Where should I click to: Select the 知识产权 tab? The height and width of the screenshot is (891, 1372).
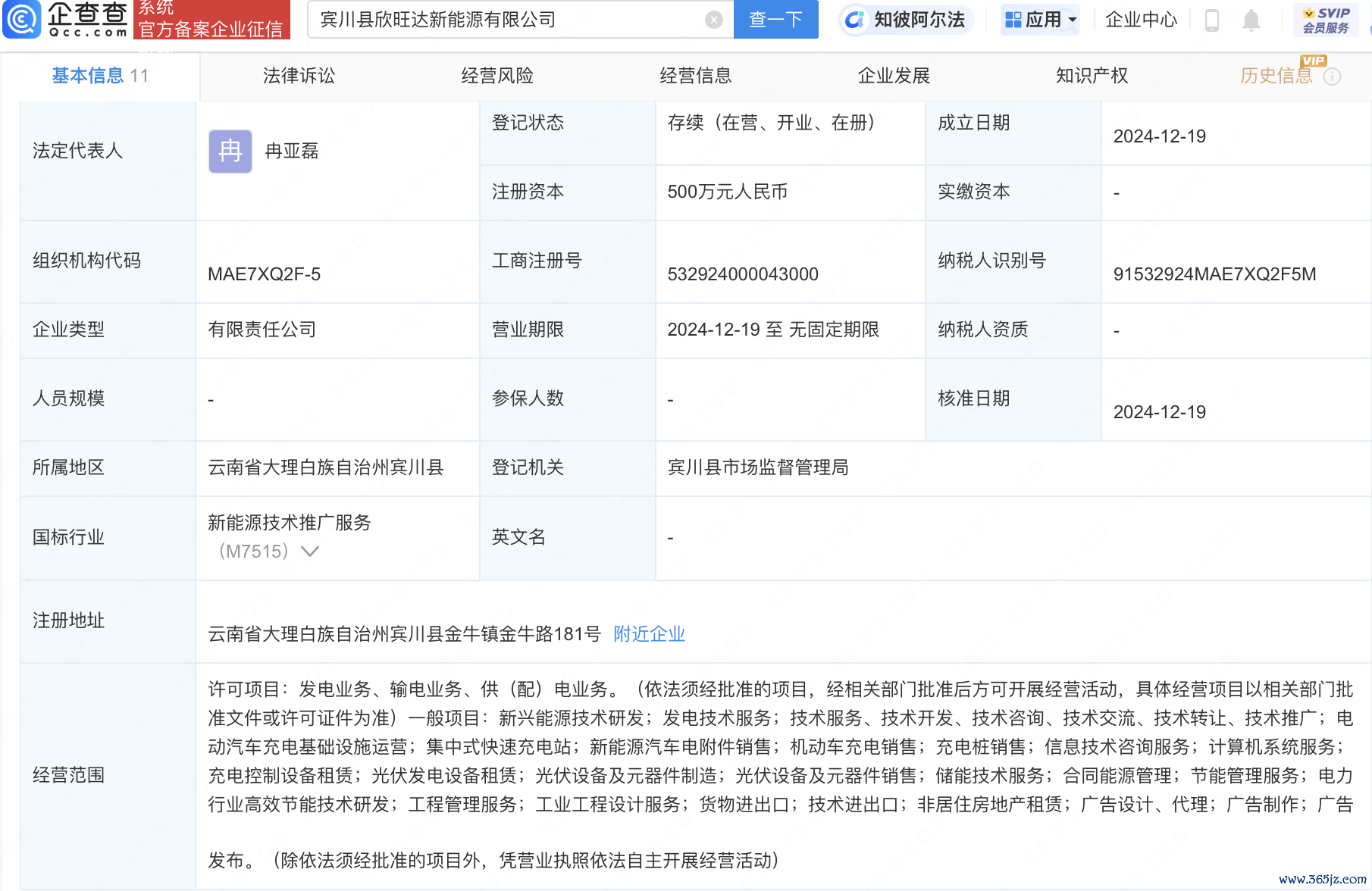(x=1092, y=76)
